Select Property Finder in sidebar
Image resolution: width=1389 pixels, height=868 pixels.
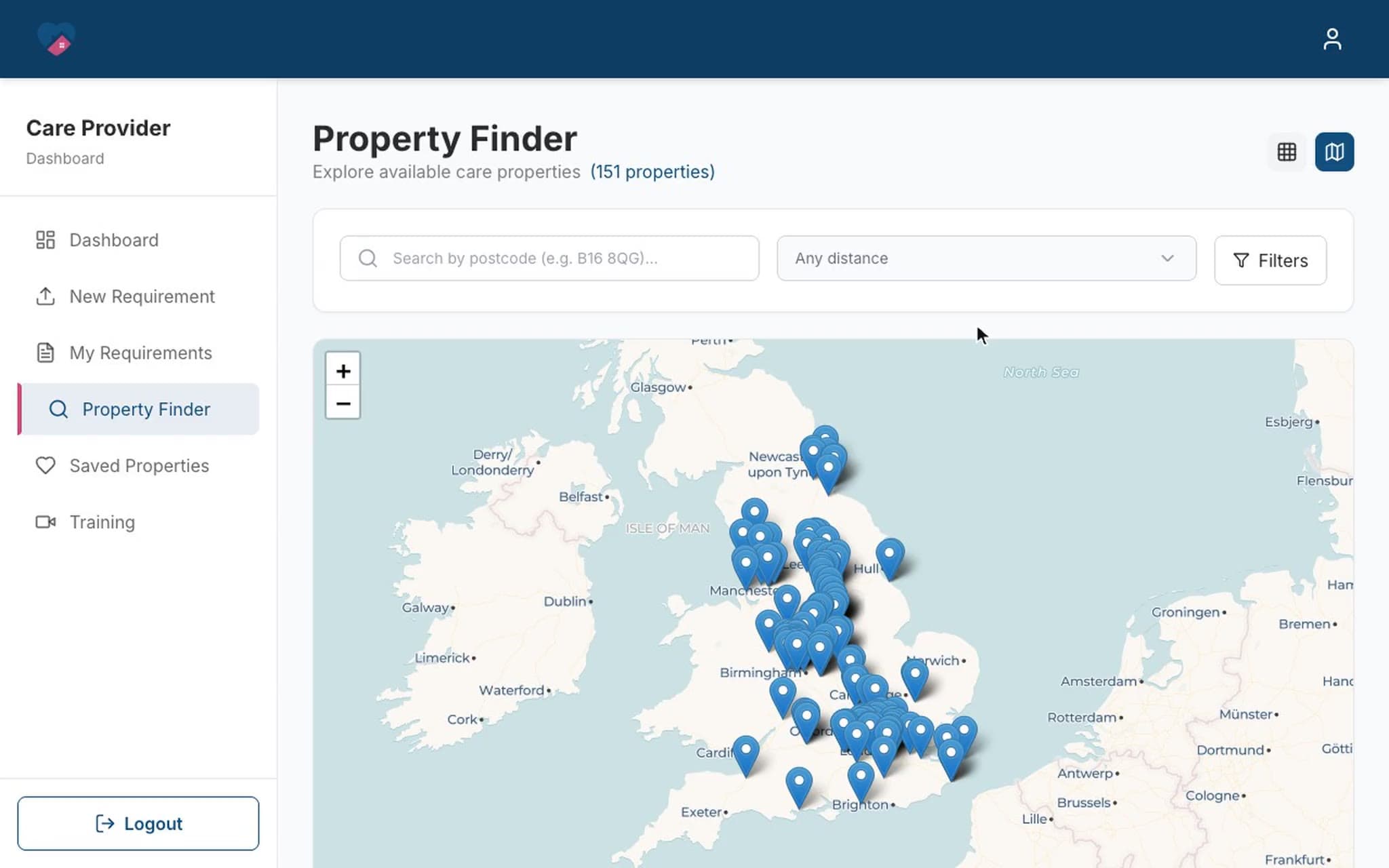click(138, 409)
